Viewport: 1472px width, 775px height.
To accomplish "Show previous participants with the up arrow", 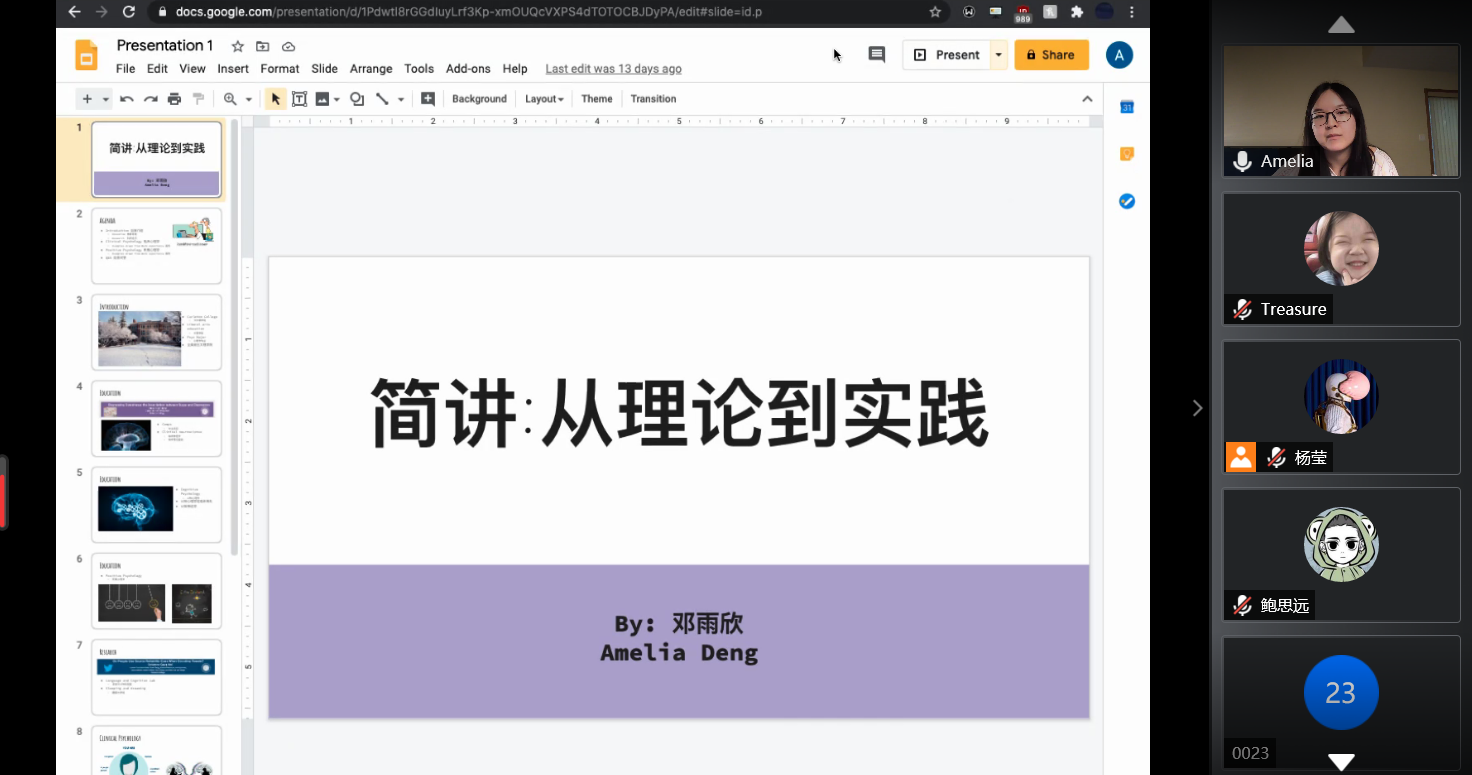I will (1341, 25).
